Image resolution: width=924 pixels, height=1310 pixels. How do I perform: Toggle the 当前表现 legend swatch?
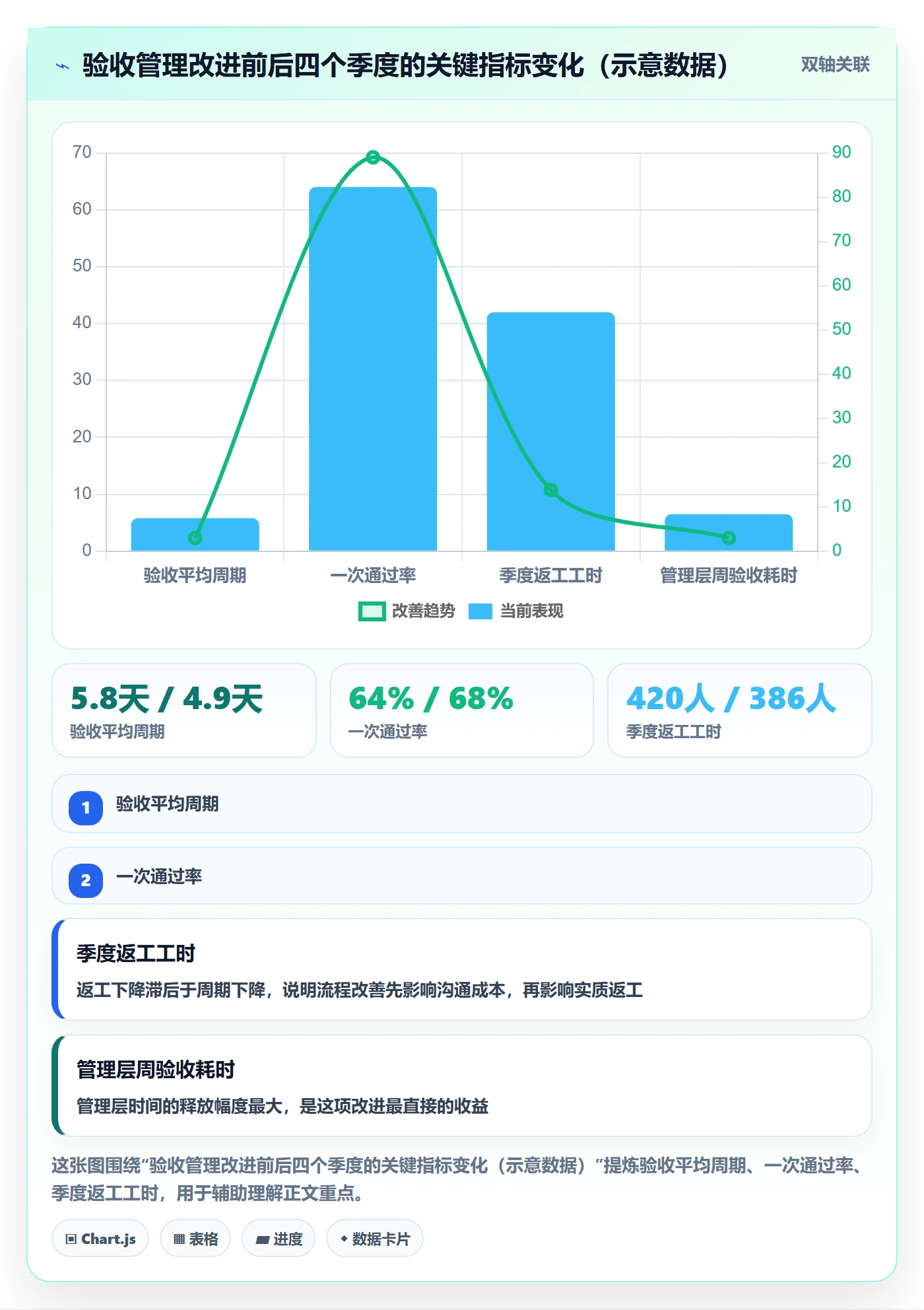coord(480,611)
